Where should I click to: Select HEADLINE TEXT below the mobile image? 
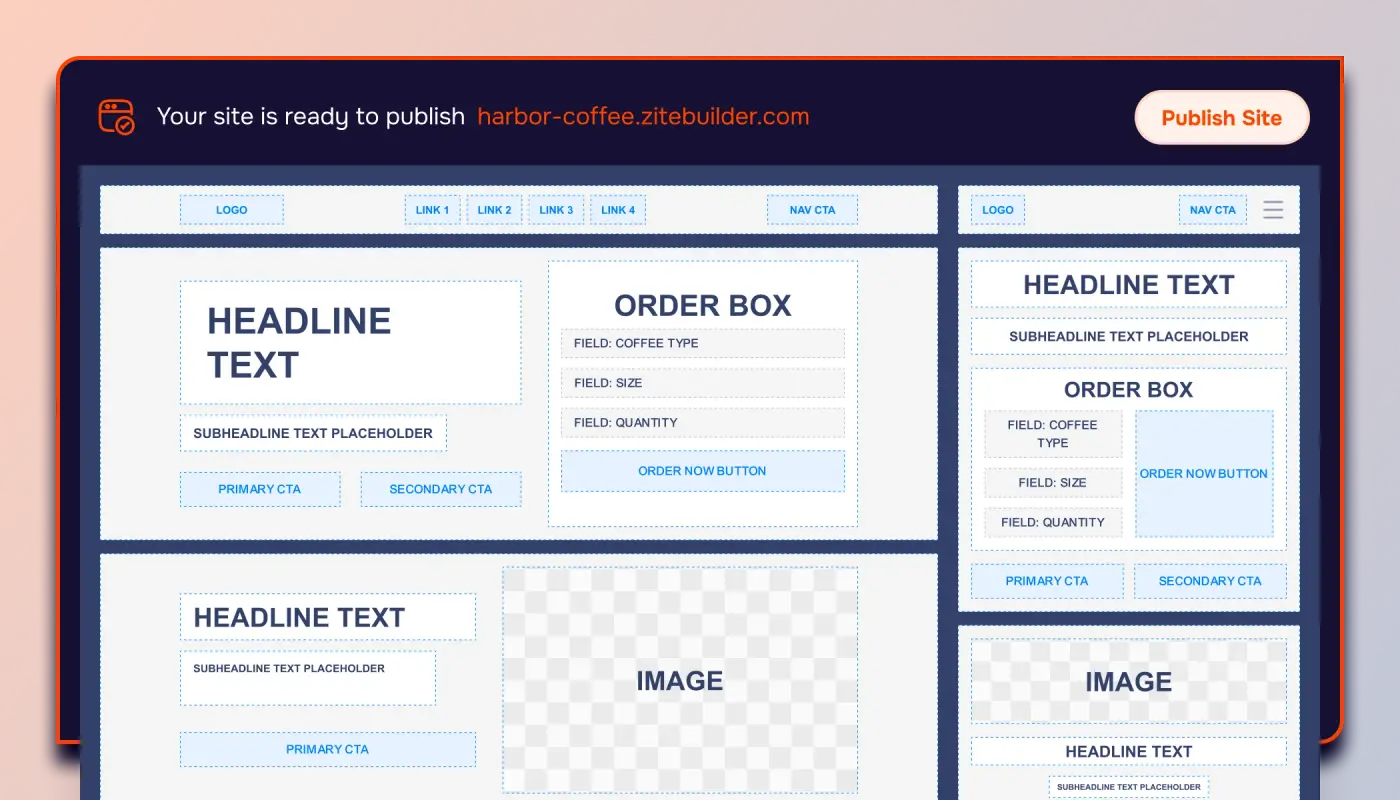[x=1129, y=751]
